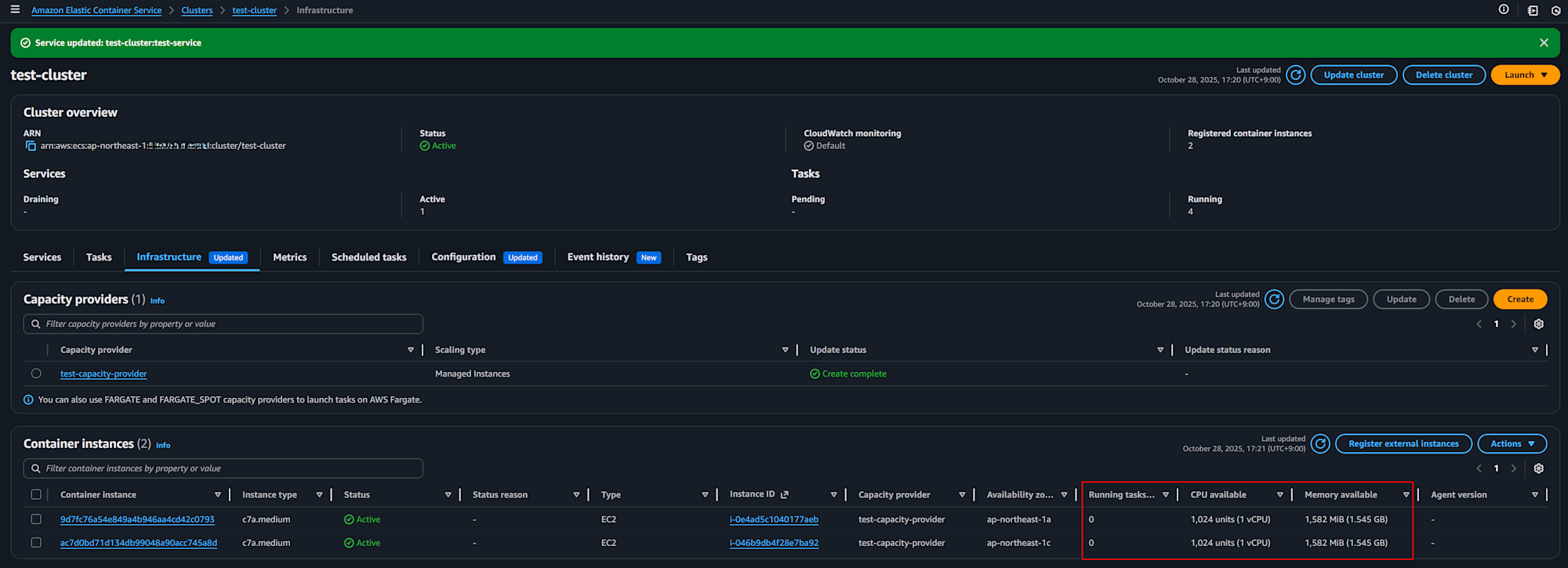Viewport: 1568px width, 568px height.
Task: Open the info icon in top header
Action: pos(1504,9)
